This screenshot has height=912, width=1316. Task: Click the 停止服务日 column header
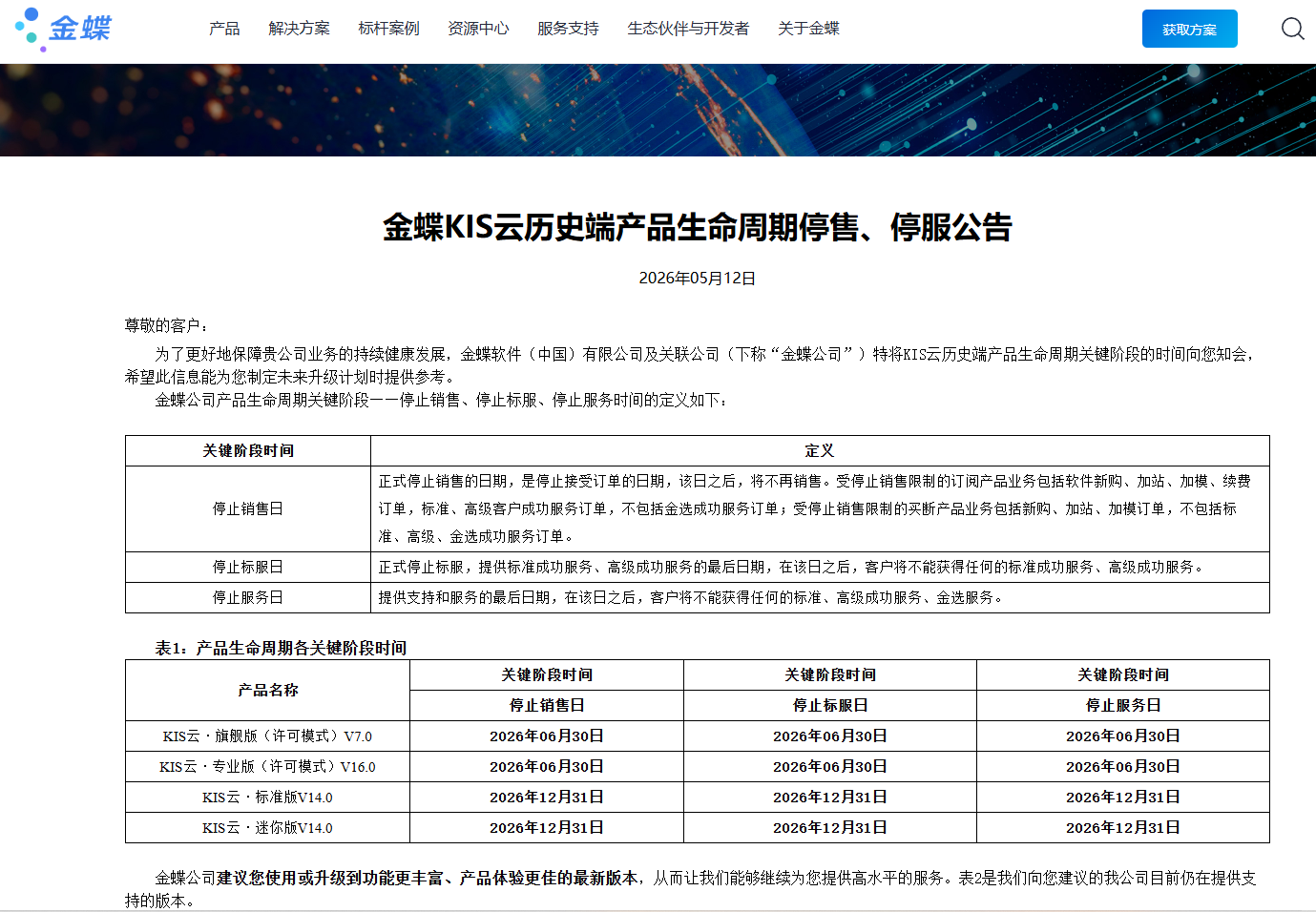[x=1123, y=705]
